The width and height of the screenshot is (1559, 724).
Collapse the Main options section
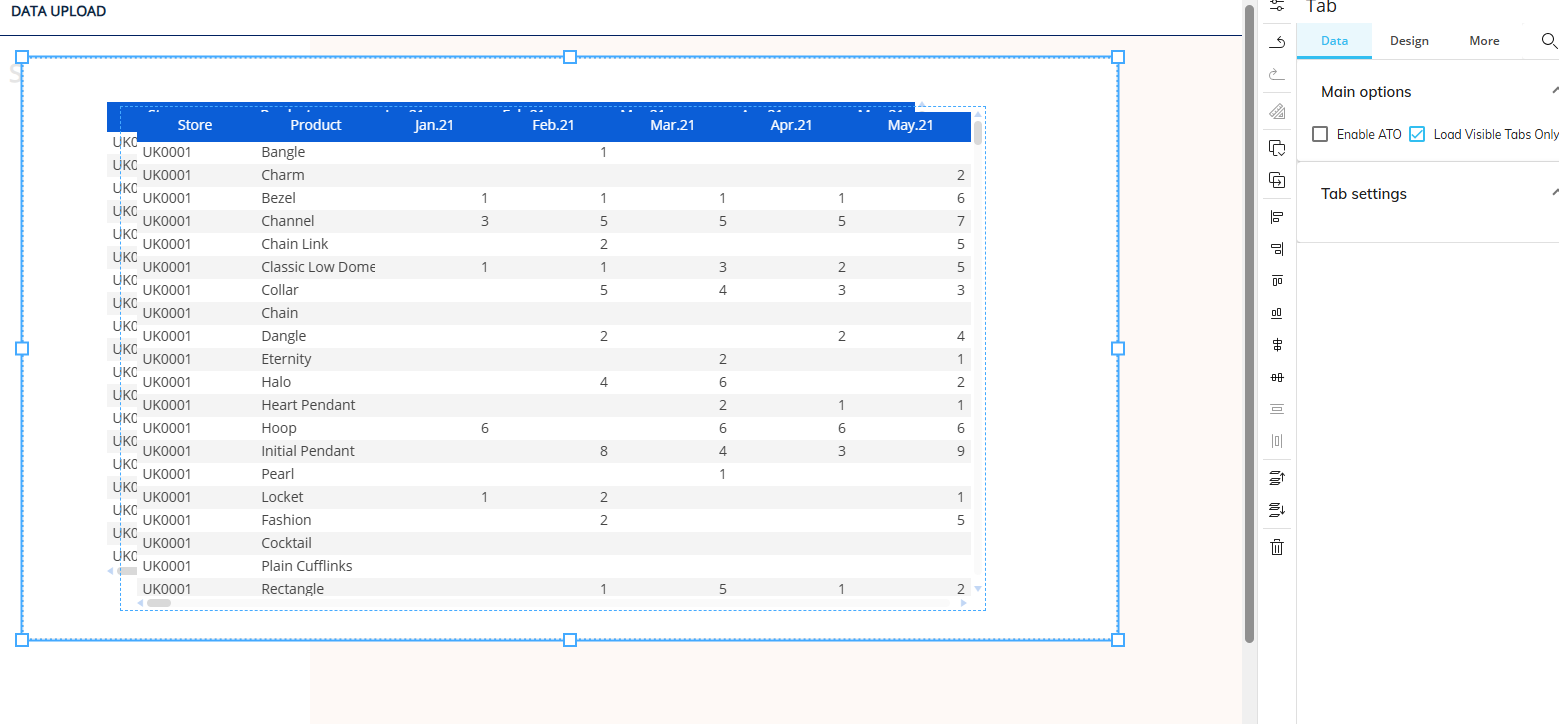1554,91
